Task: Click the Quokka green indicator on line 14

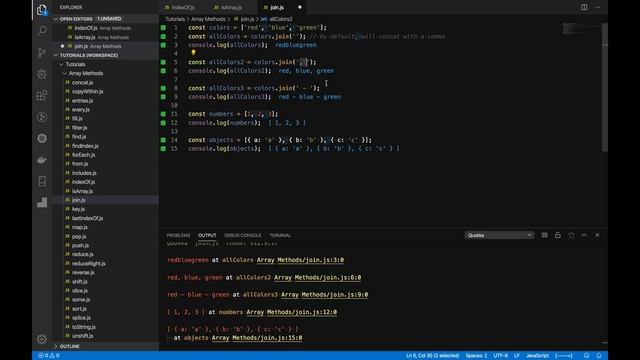Action: (163, 140)
